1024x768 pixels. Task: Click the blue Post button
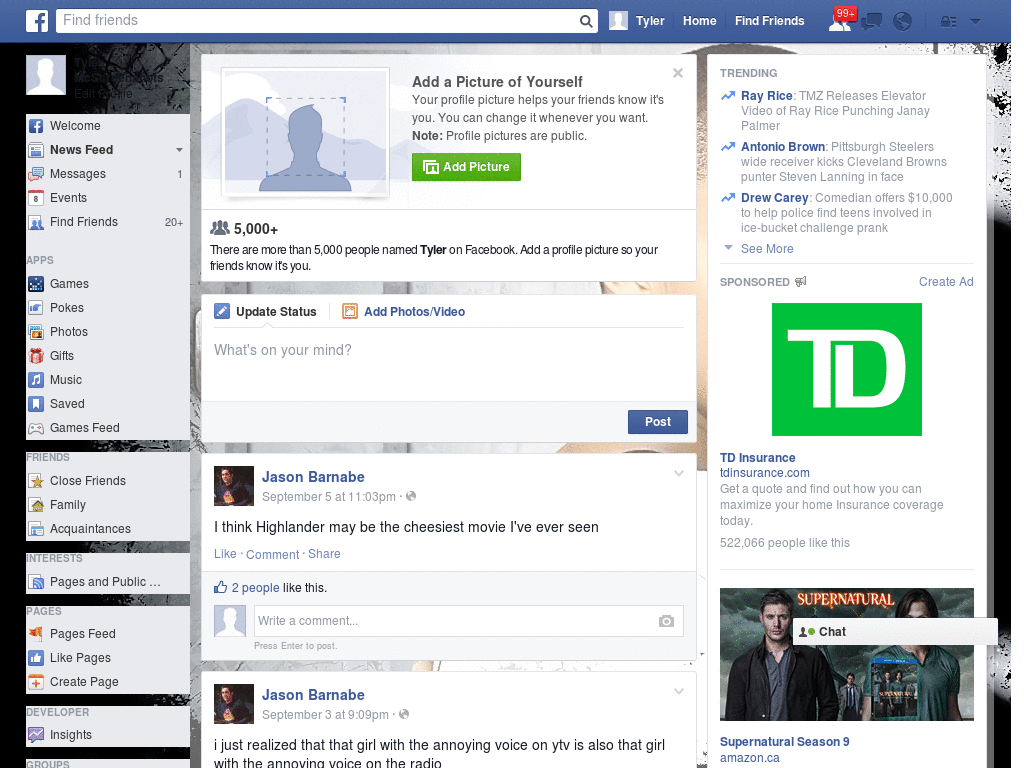click(x=658, y=422)
